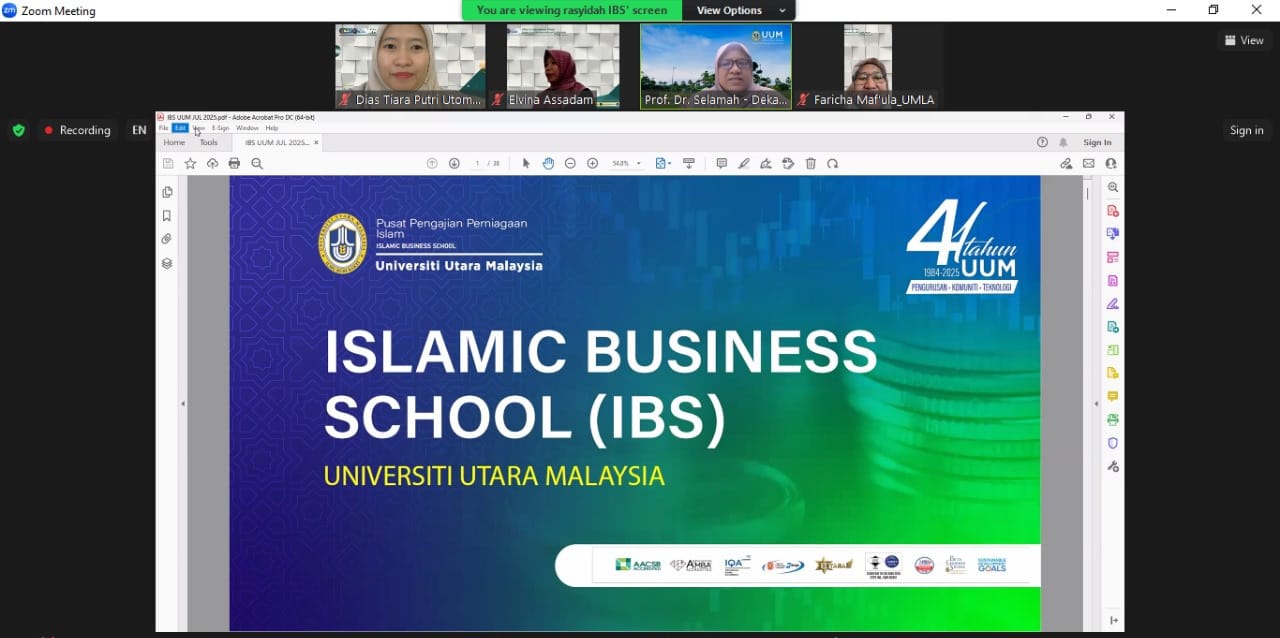Collapse the left navigation pane arrow
The width and height of the screenshot is (1280, 638).
point(182,403)
